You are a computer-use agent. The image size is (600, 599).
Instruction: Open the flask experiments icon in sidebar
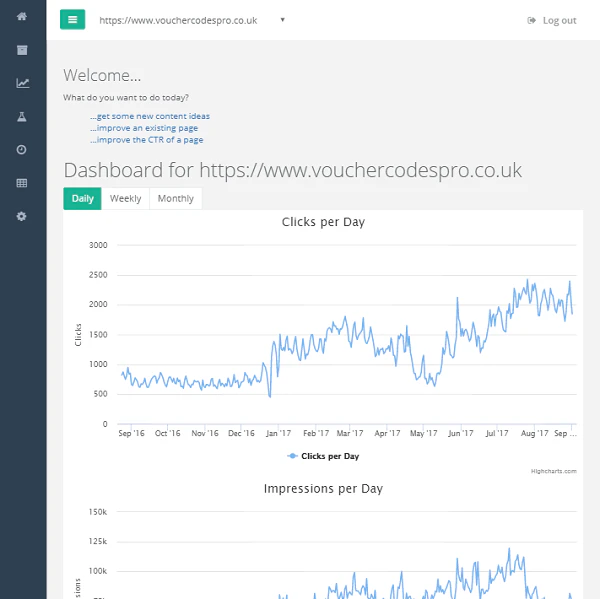pyautogui.click(x=22, y=117)
